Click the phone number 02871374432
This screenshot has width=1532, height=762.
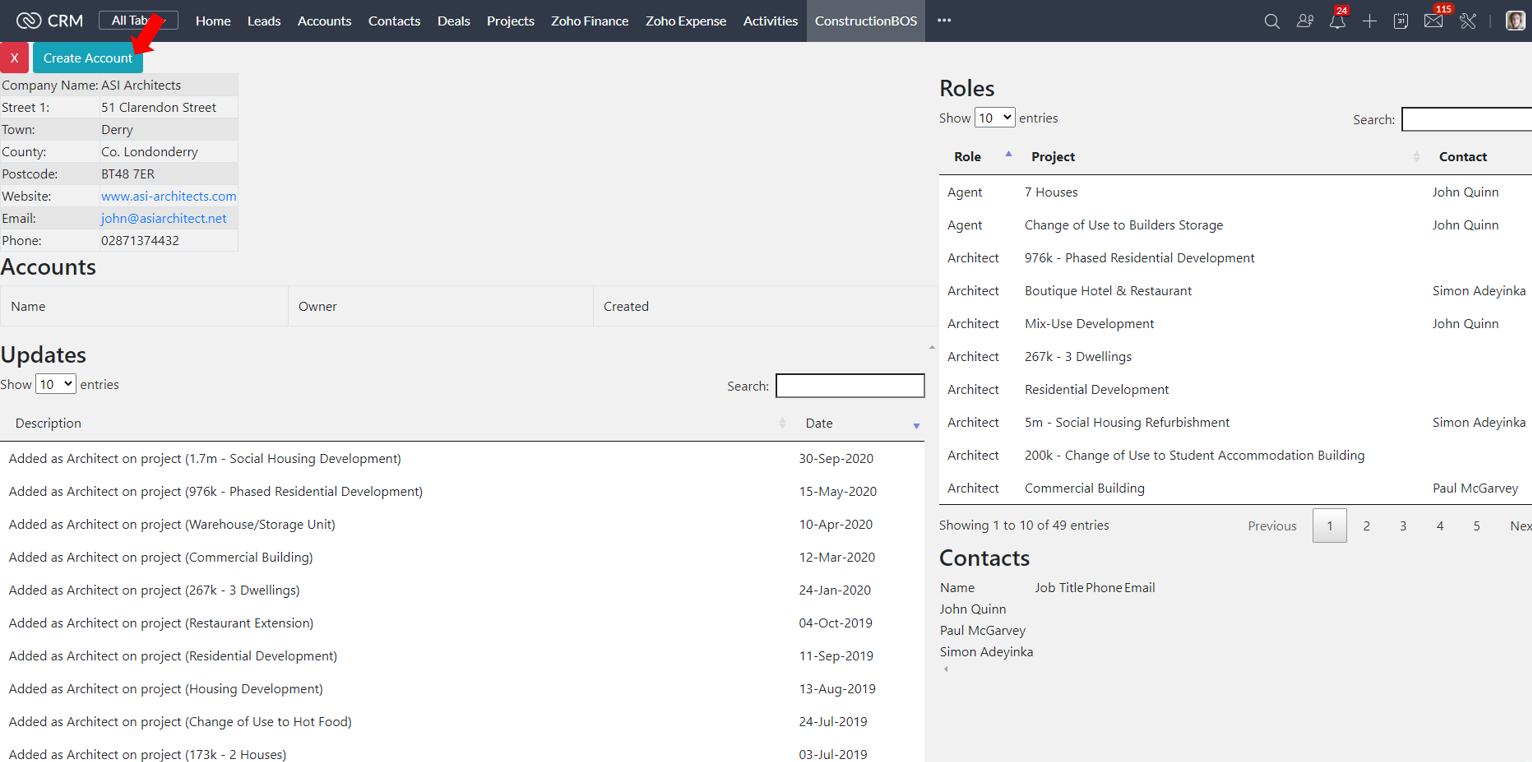(x=140, y=241)
